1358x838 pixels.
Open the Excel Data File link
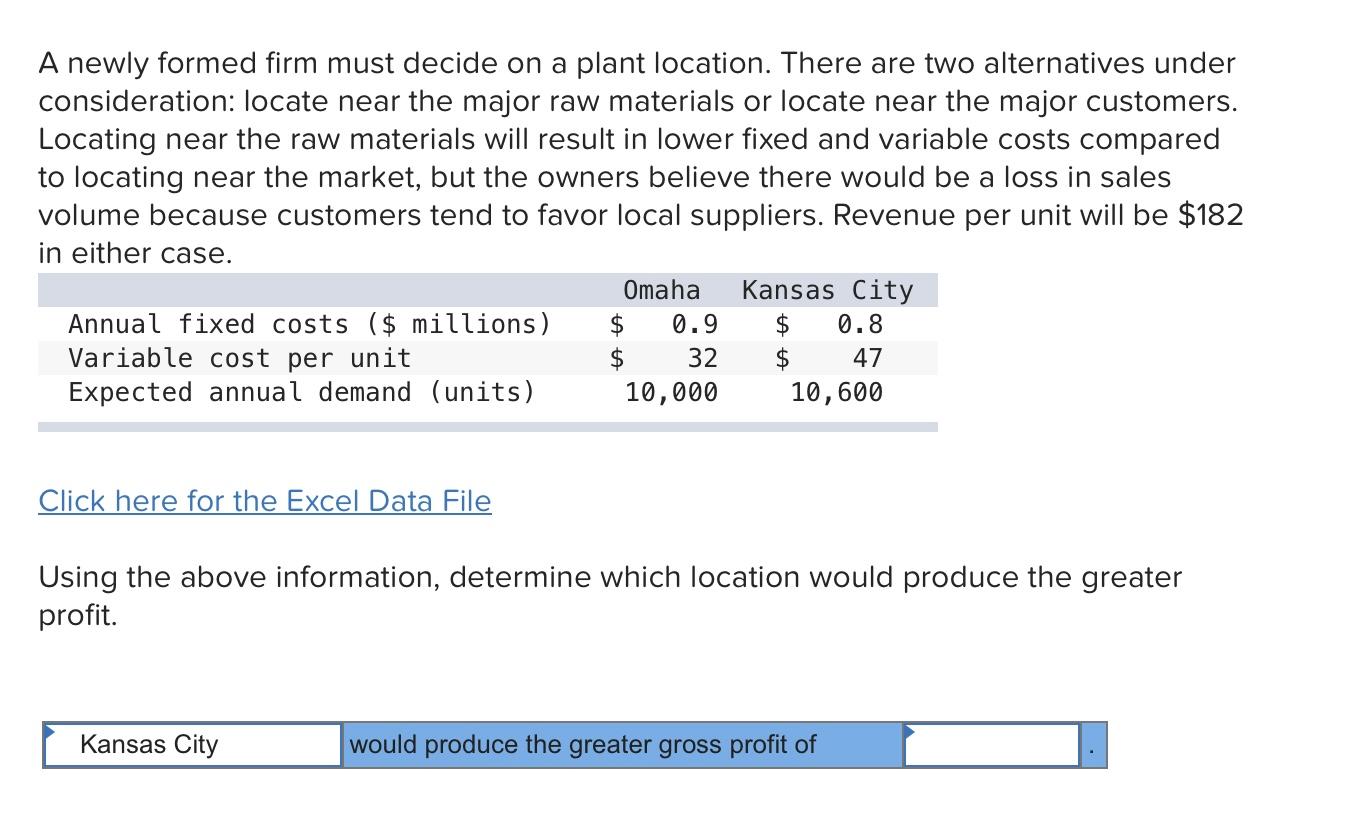click(265, 501)
